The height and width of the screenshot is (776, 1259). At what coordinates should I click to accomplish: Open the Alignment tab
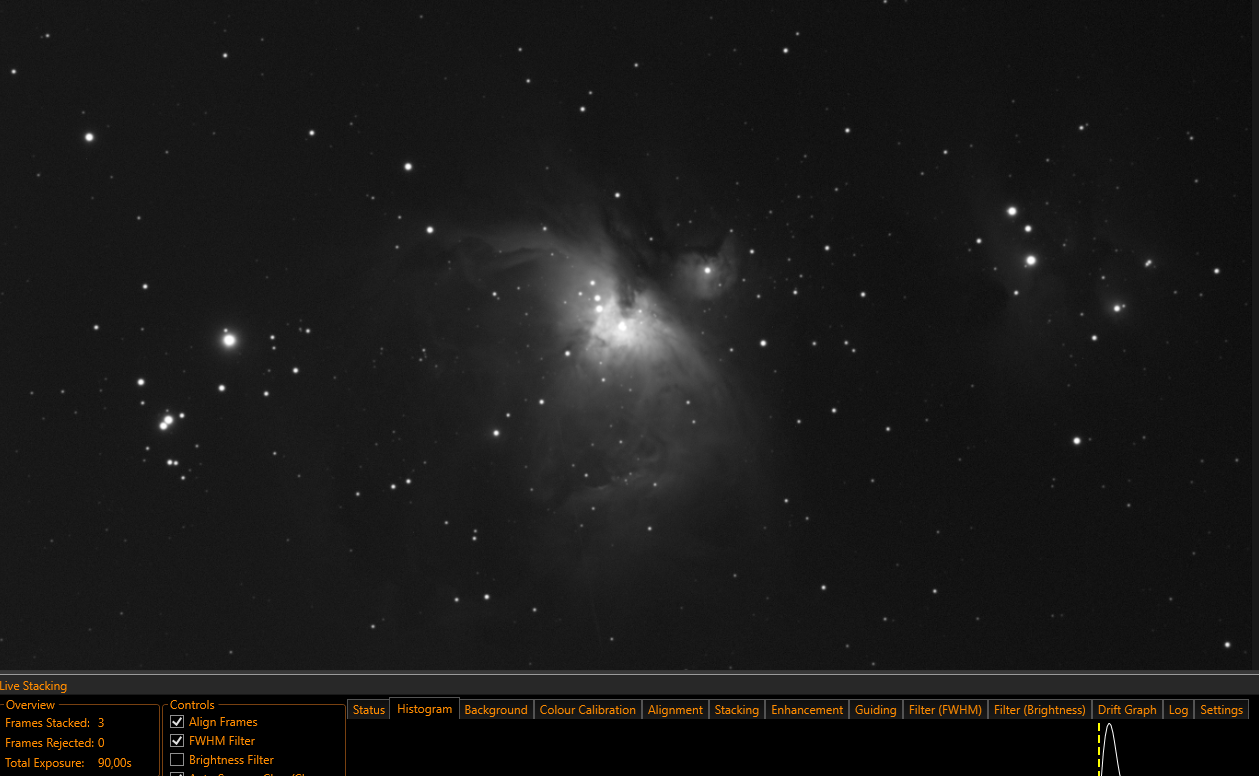pyautogui.click(x=675, y=710)
